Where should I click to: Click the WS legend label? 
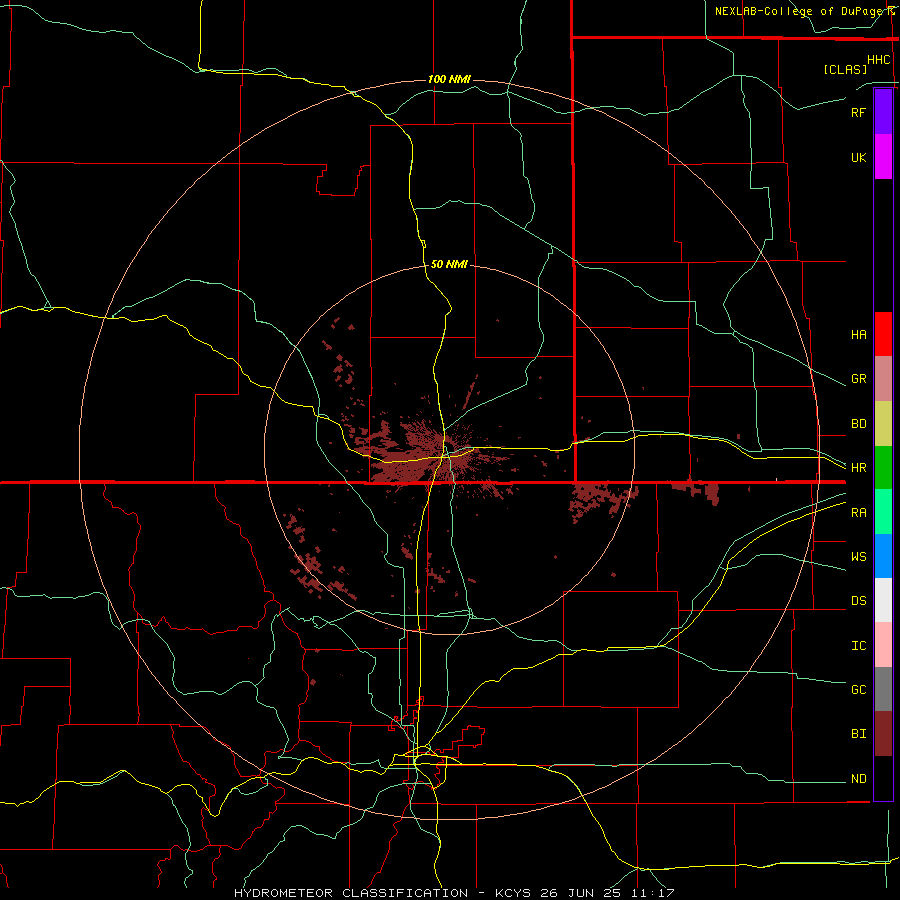858,557
